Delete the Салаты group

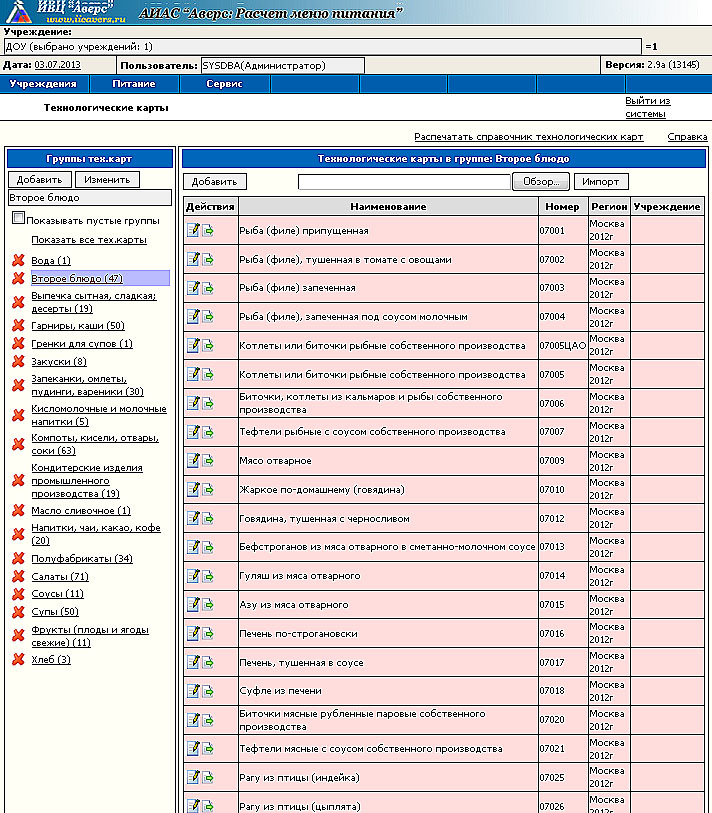[18, 577]
